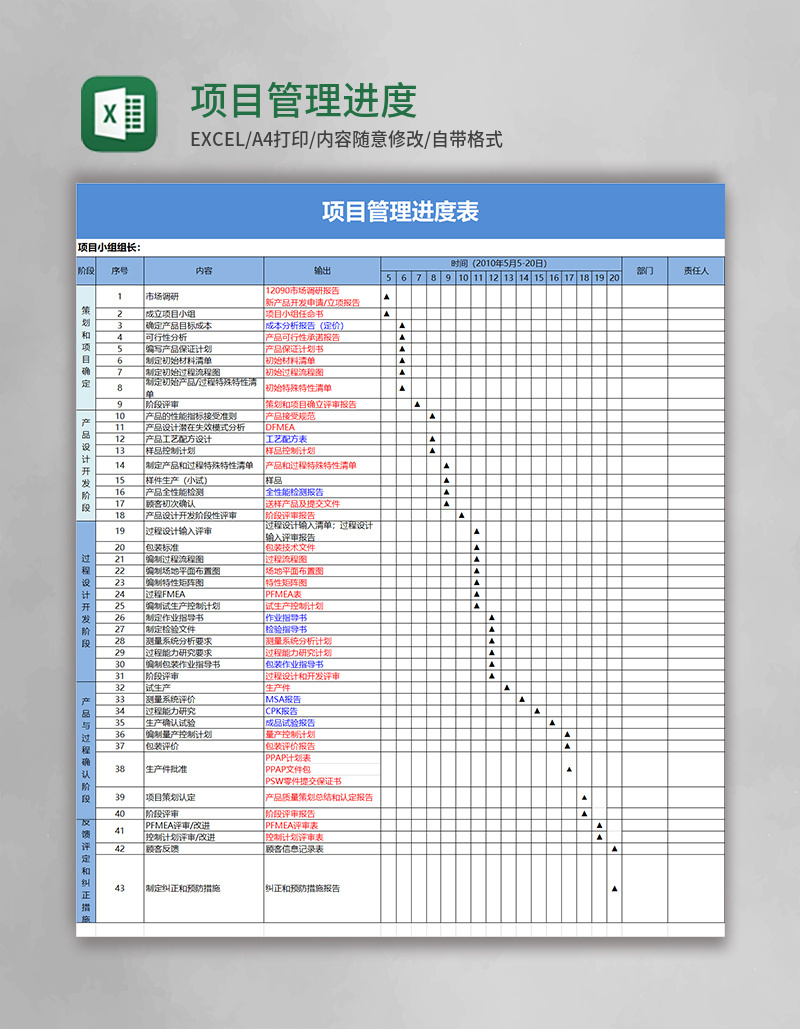Select the triangle marker on the 阶段评审 row 9
The height and width of the screenshot is (1029, 800).
click(x=417, y=404)
